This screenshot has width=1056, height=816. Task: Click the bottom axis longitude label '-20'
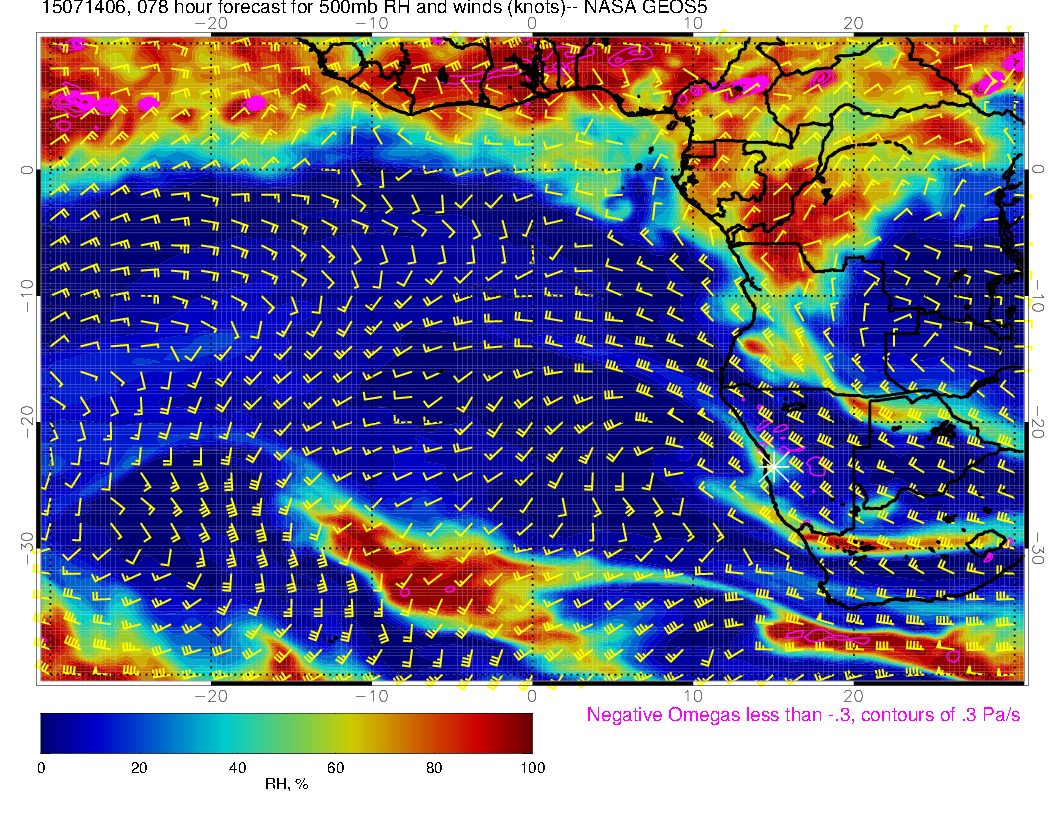211,696
